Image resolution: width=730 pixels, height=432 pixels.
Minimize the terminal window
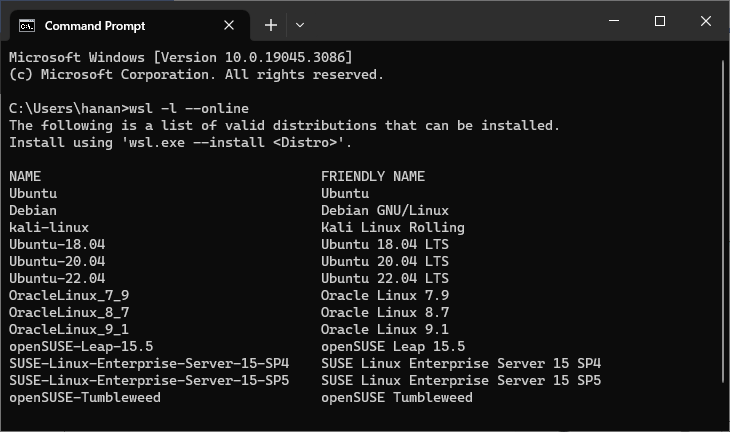click(614, 21)
